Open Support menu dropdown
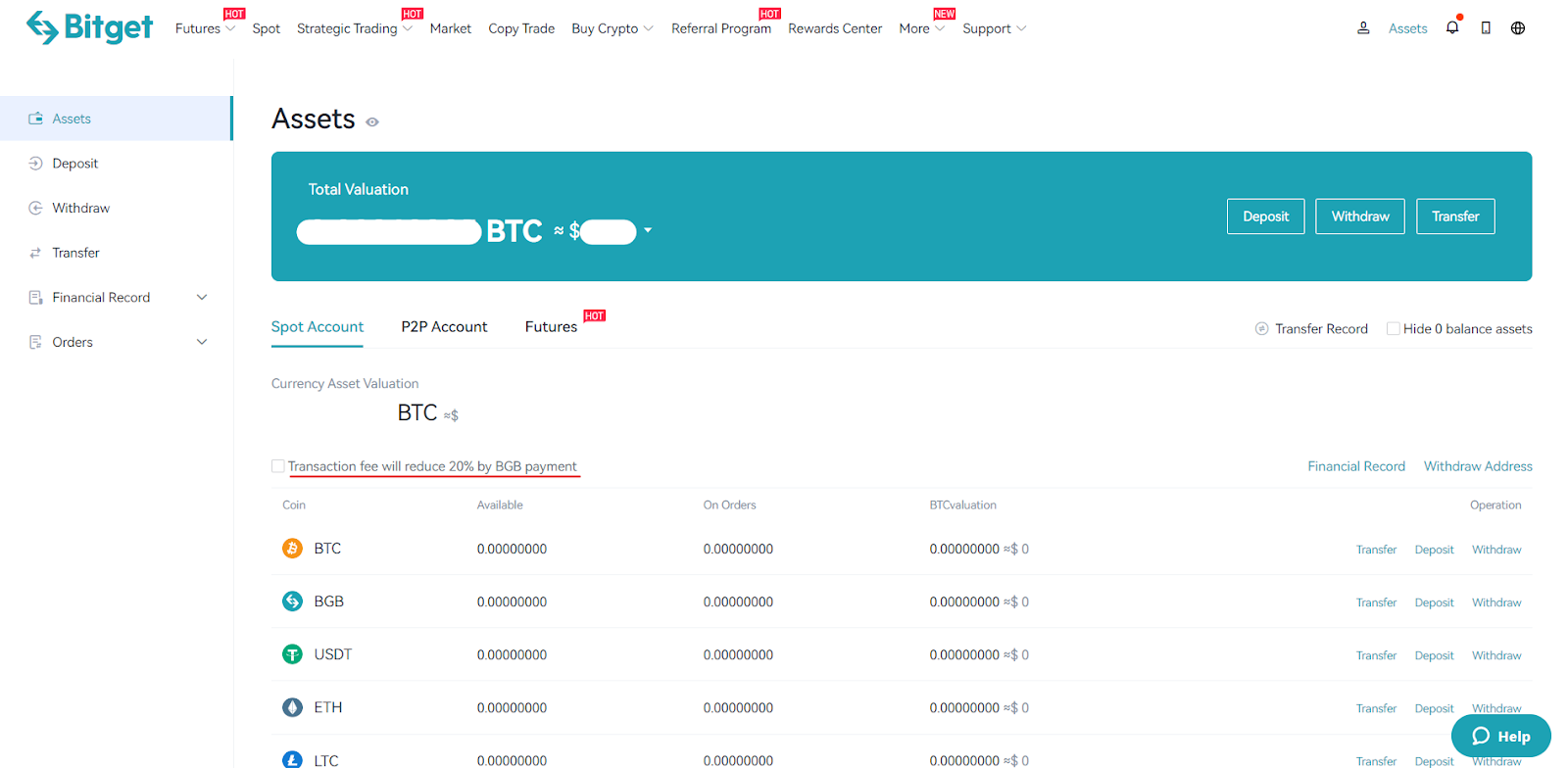 click(x=995, y=28)
